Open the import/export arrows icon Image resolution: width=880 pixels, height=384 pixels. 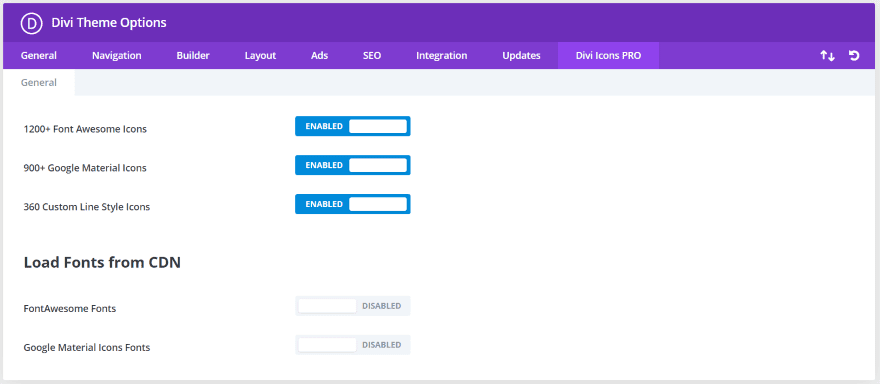click(x=827, y=56)
